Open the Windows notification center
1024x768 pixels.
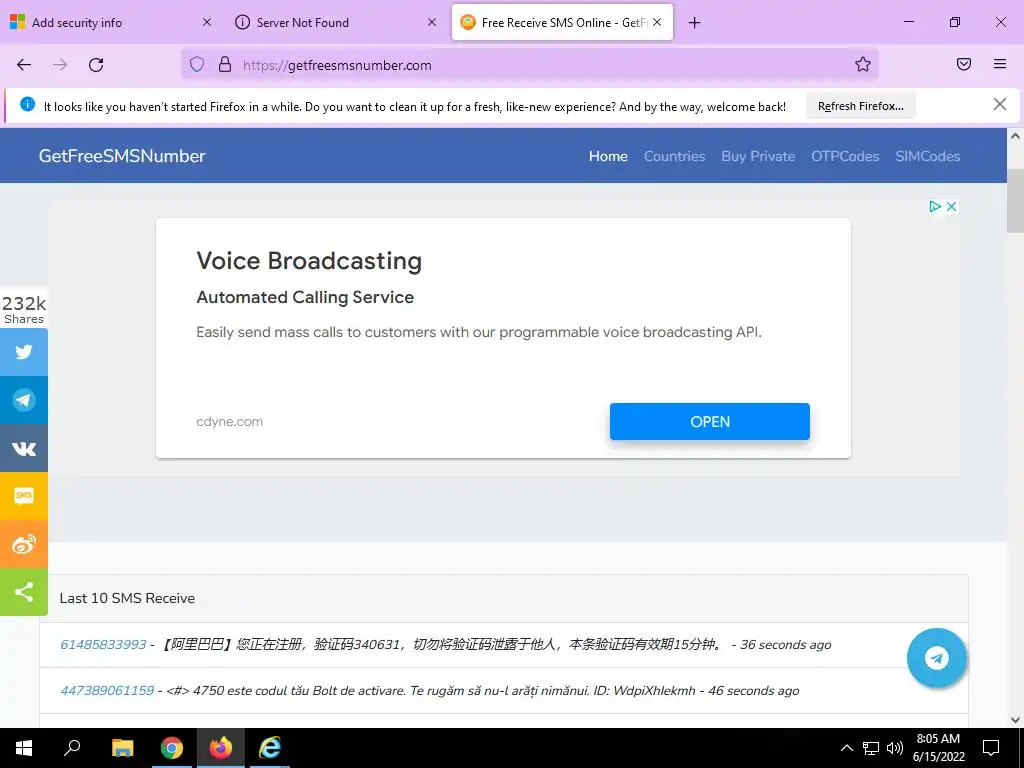point(991,748)
